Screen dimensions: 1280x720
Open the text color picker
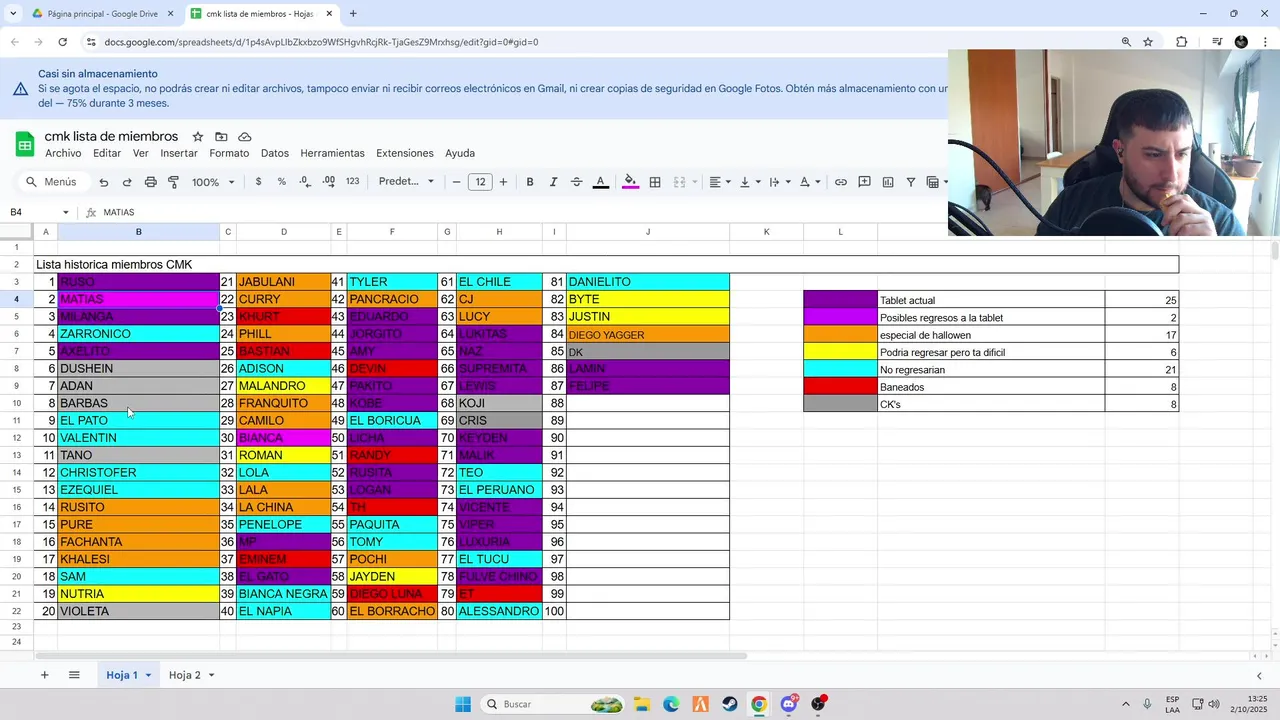601,182
